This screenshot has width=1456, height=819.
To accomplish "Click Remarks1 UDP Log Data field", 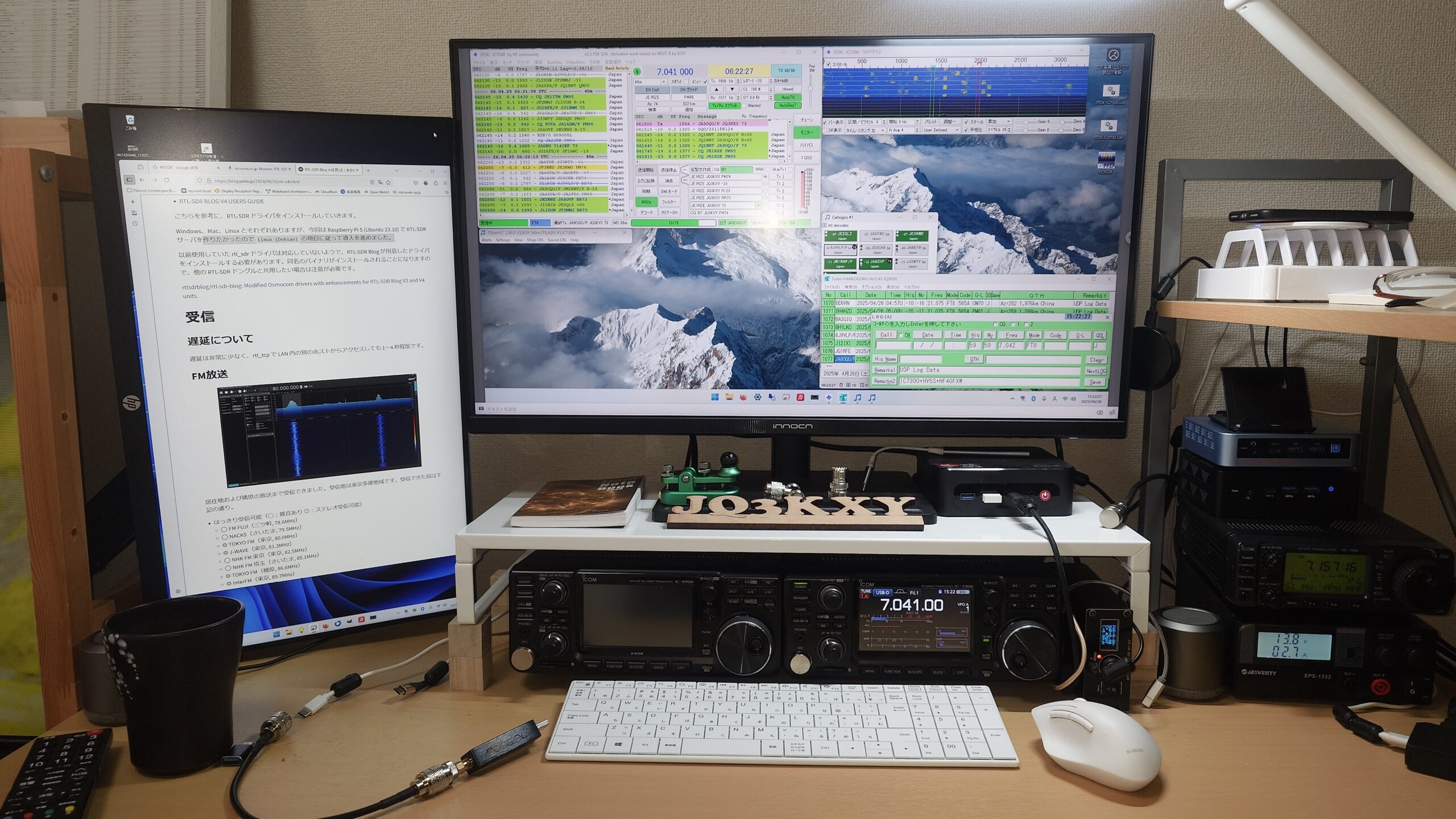I will coord(990,370).
